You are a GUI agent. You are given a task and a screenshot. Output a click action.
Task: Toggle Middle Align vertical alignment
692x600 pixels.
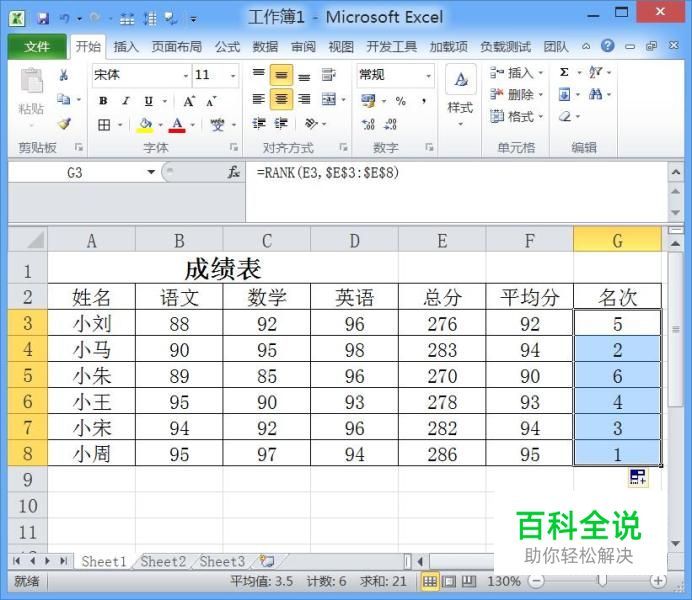click(281, 75)
